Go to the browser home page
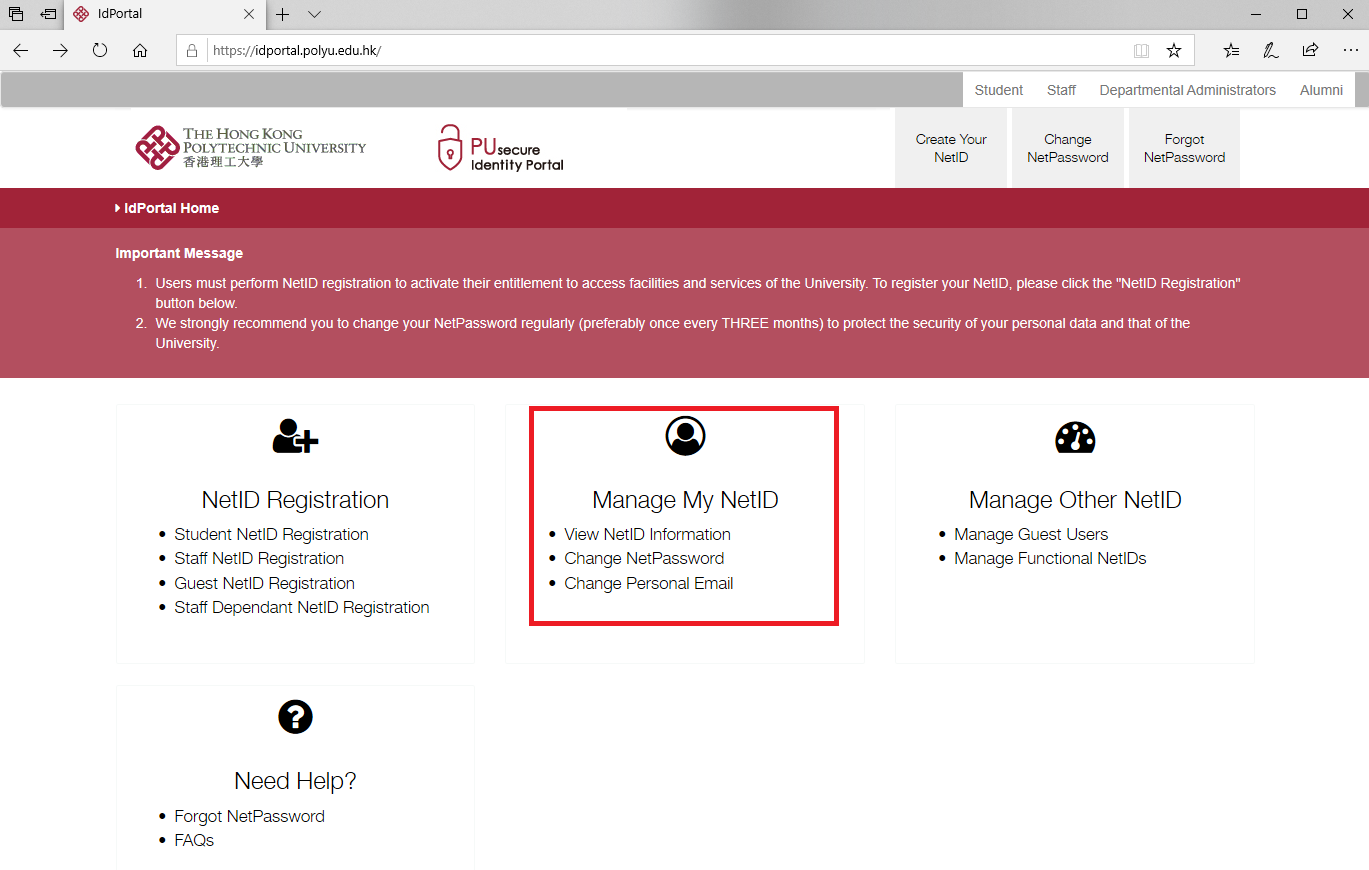Viewport: 1369px width, 870px height. 140,50
